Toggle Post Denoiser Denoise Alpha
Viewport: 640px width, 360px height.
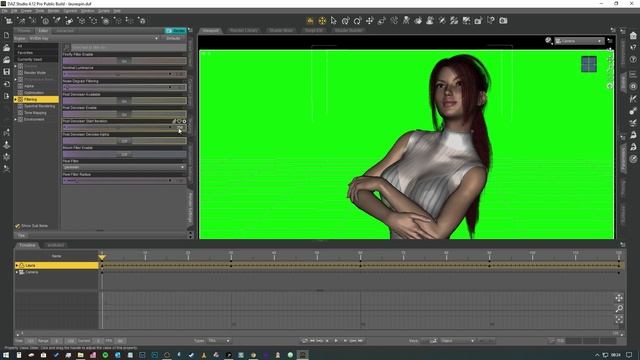point(124,141)
